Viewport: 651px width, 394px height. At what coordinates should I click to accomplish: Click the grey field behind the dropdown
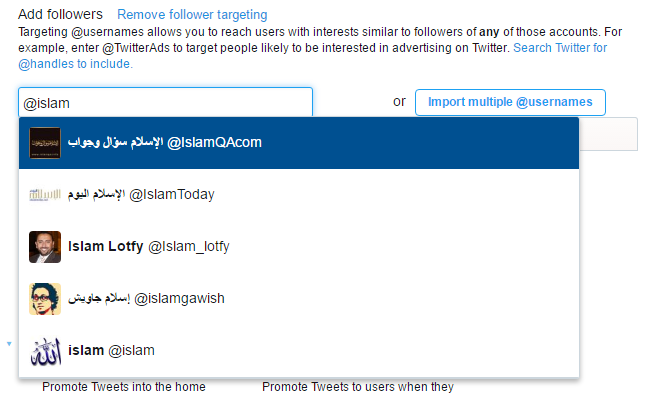click(x=608, y=134)
